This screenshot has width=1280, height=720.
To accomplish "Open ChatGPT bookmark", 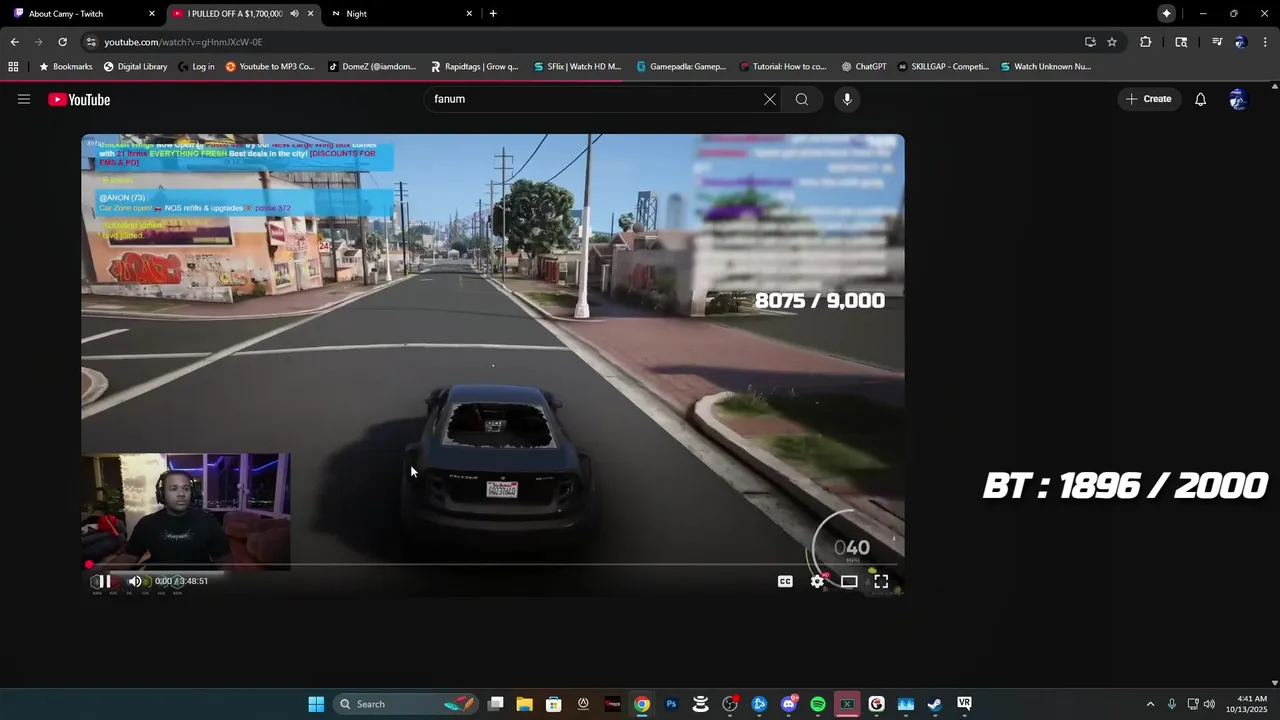I will click(x=864, y=67).
